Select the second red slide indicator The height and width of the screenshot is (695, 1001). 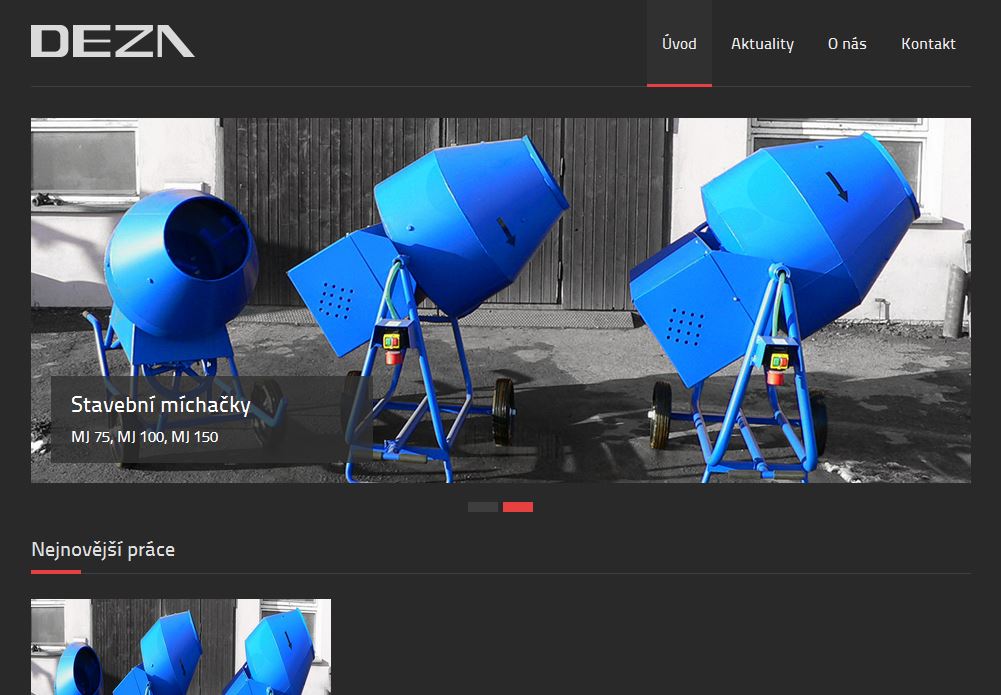pyautogui.click(x=518, y=507)
